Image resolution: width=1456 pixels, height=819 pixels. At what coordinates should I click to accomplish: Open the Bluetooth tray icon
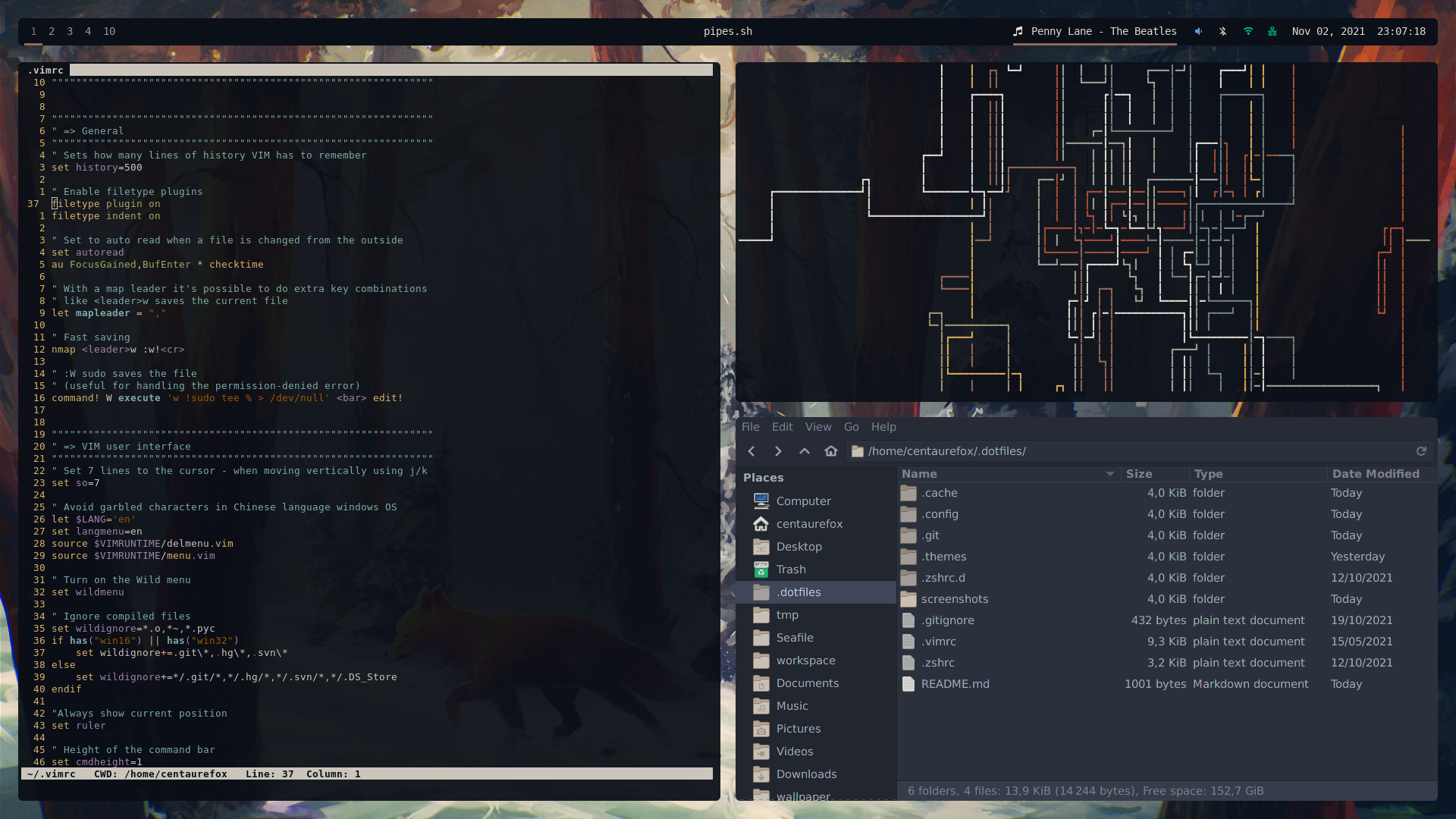click(x=1222, y=31)
